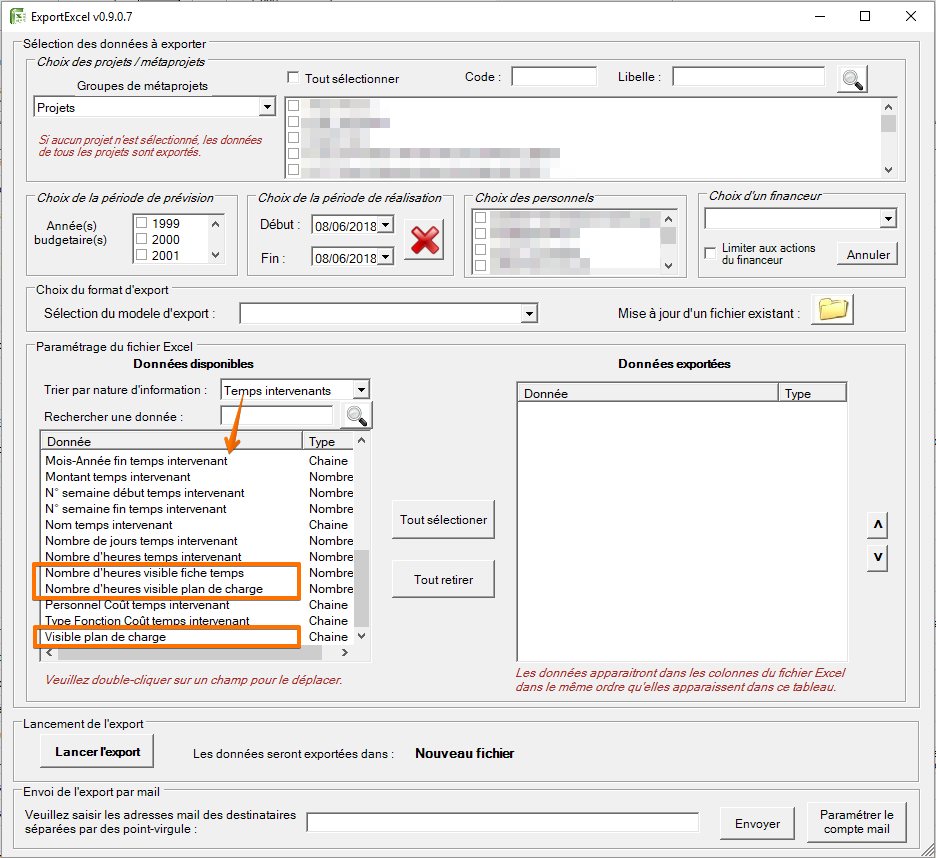Image resolution: width=936 pixels, height=858 pixels.
Task: Click the search magnifier next to the Libelle field
Action: pos(851,79)
